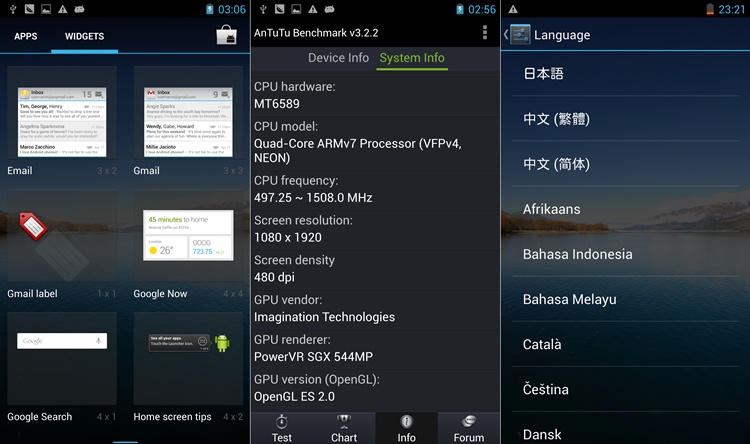Go back via the Language back chevron
The height and width of the screenshot is (444, 750).
pos(506,34)
